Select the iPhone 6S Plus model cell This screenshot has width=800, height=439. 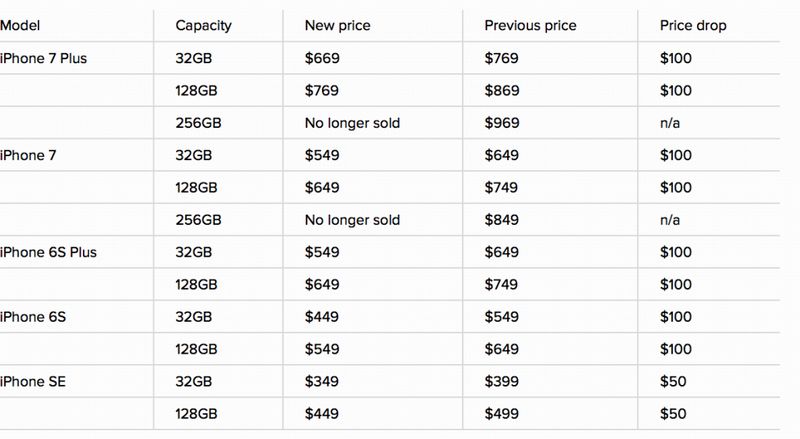click(x=48, y=252)
